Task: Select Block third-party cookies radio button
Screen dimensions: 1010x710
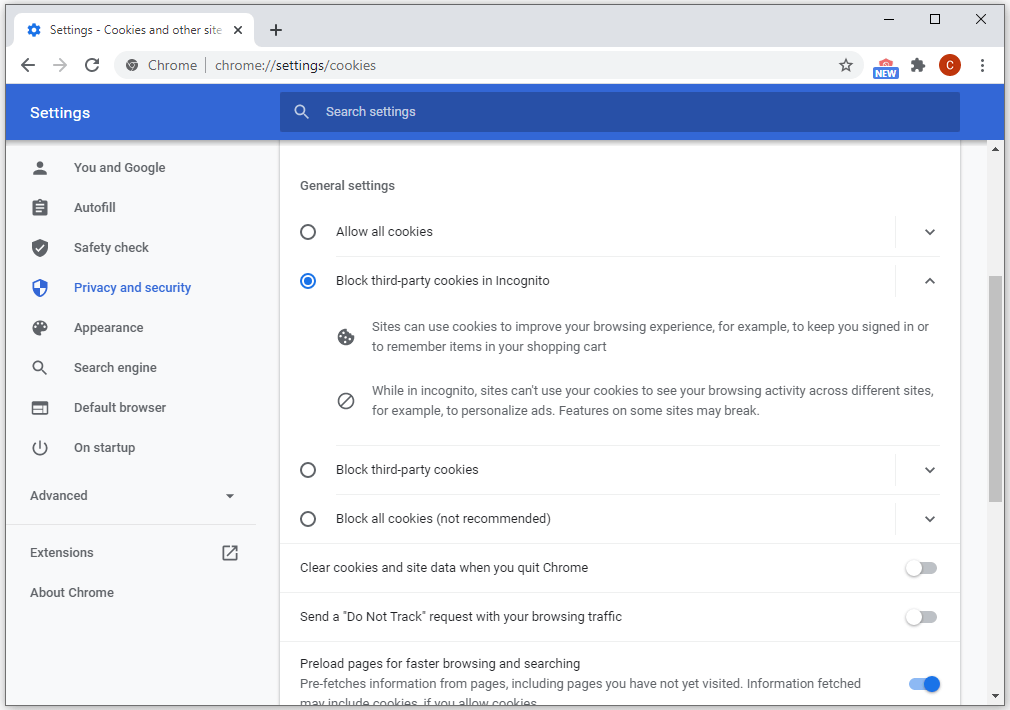Action: 308,470
